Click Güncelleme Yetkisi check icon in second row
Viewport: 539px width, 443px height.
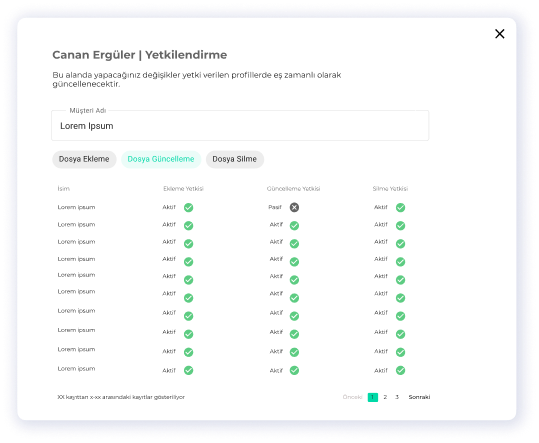[294, 225]
